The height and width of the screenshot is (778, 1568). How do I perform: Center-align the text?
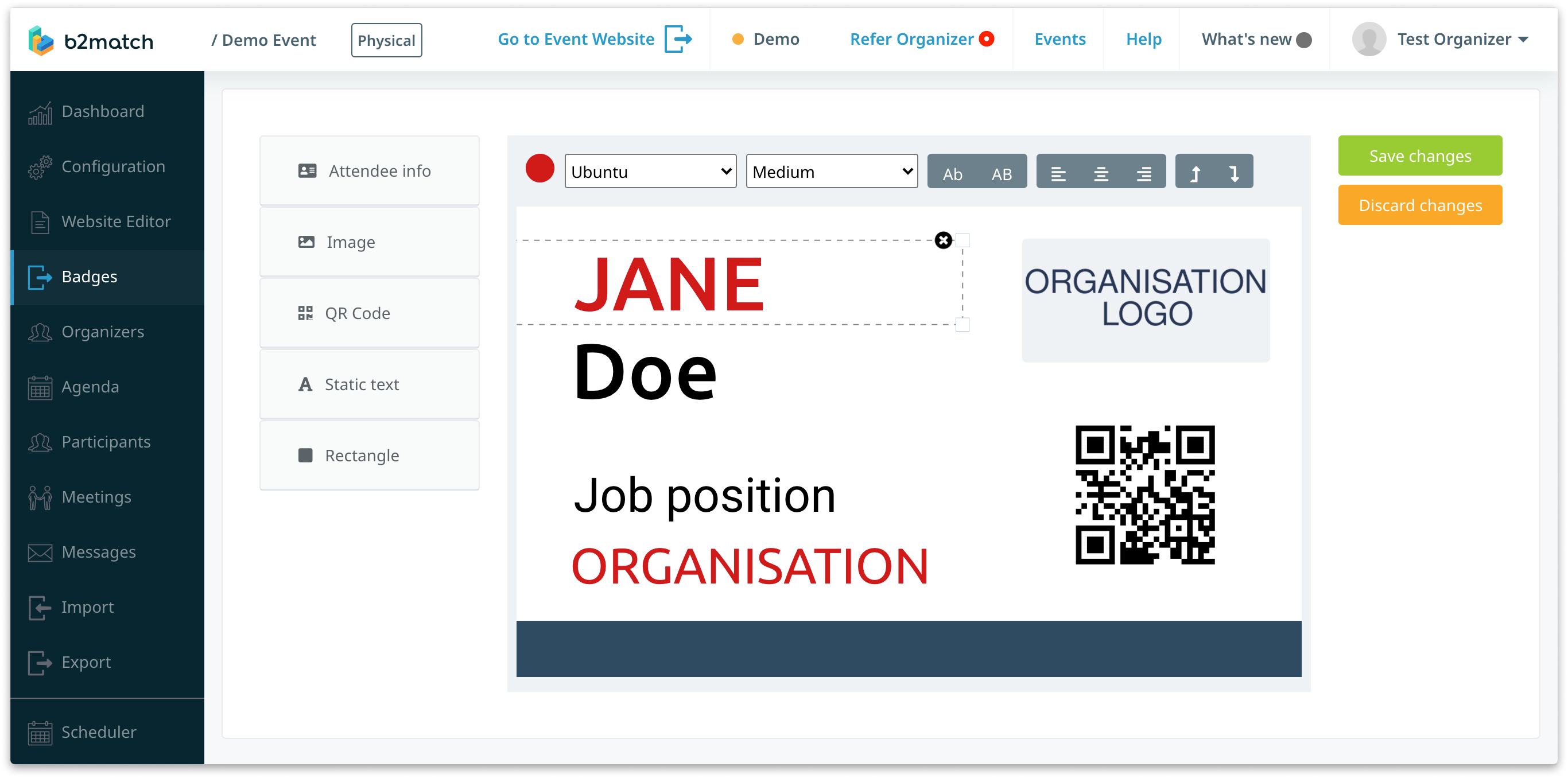pos(1101,174)
